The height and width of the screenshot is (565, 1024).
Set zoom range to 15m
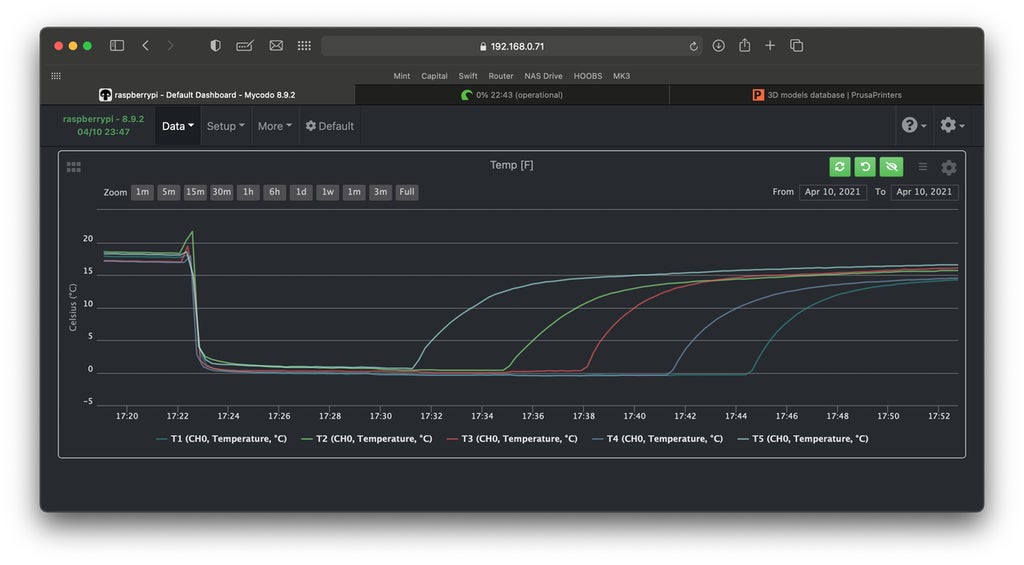195,192
